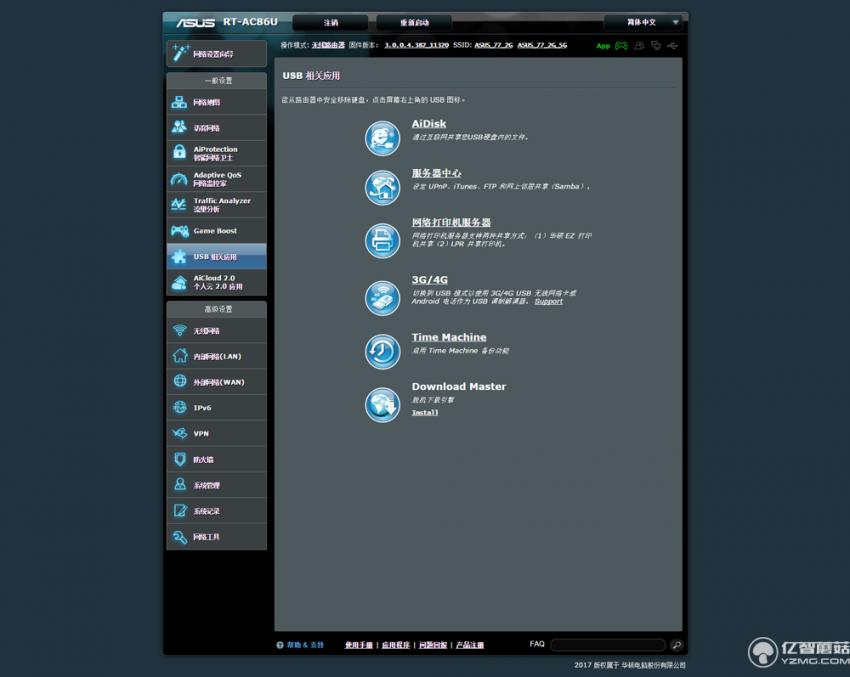Screen dimensions: 850x677
Task: Open the Time Machine title link
Action: [x=449, y=337]
